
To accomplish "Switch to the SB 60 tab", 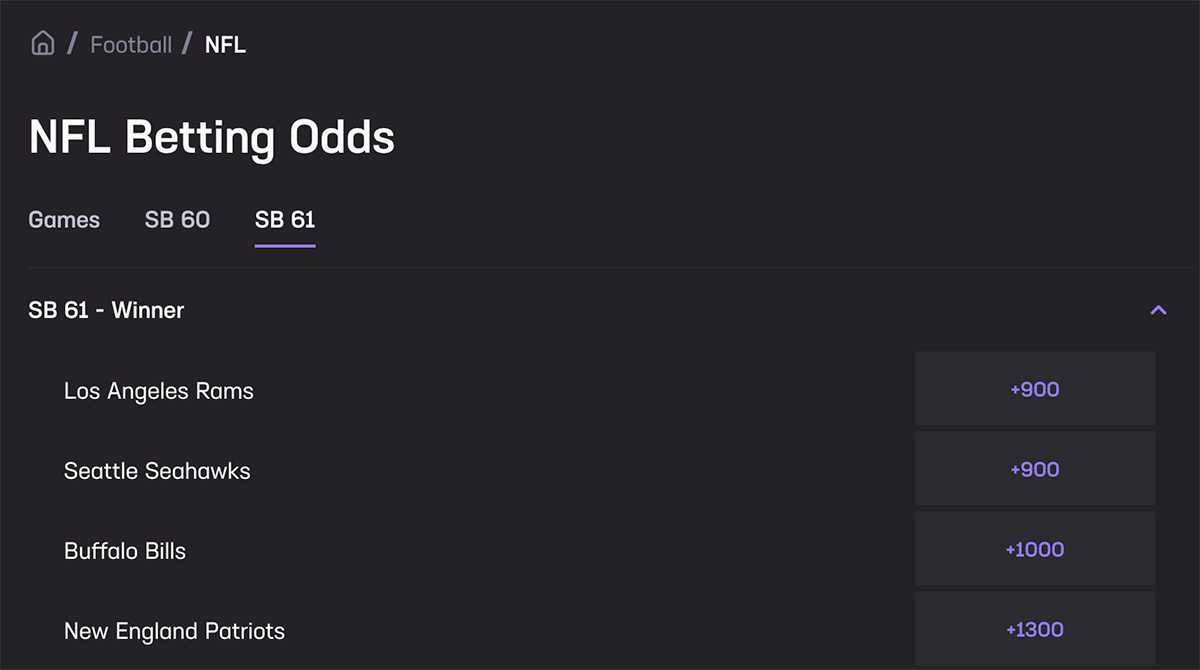I will pos(177,219).
